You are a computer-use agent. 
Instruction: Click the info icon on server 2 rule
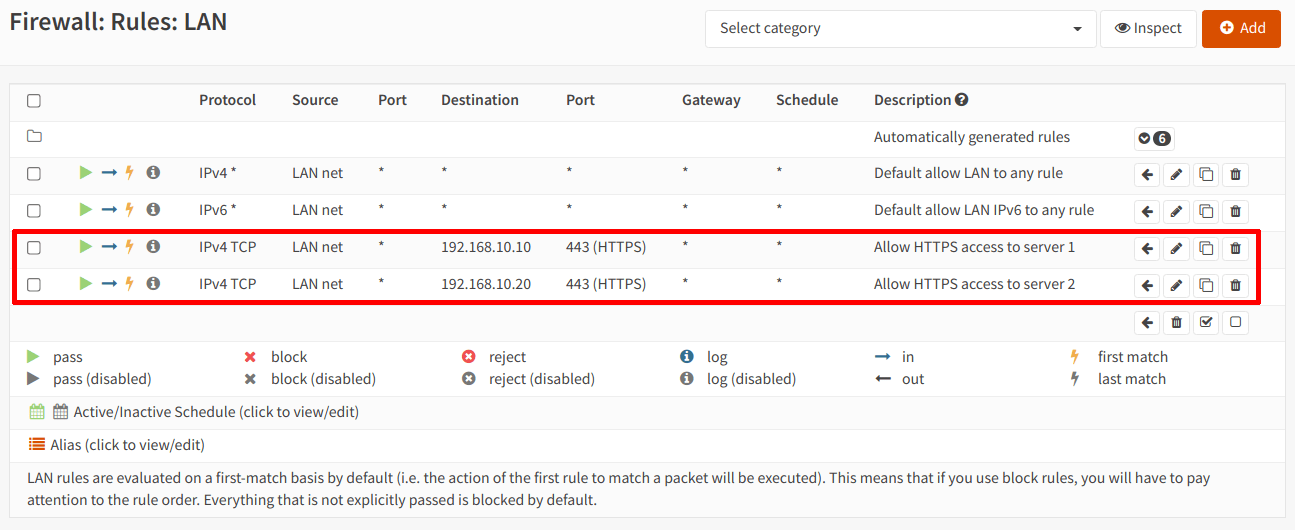[153, 284]
